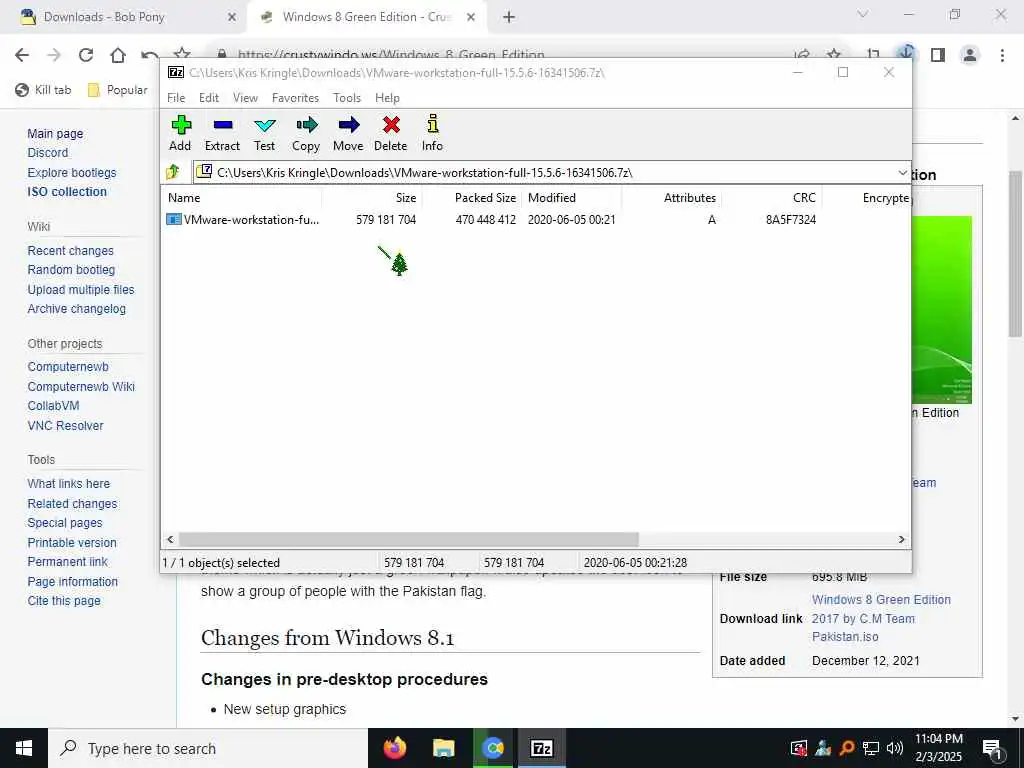Sort by the Size column header
The height and width of the screenshot is (768, 1024).
pos(371,198)
